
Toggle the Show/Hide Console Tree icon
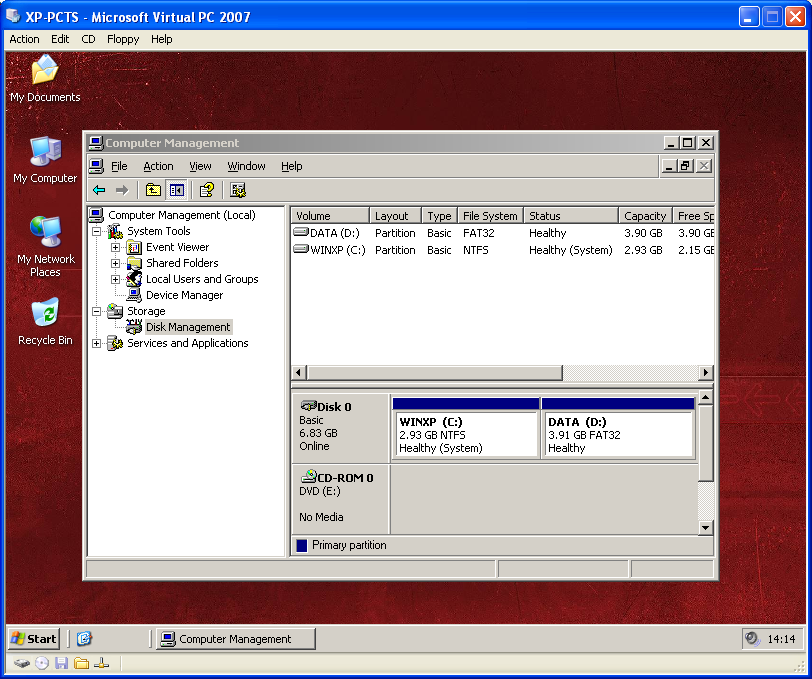[x=177, y=190]
